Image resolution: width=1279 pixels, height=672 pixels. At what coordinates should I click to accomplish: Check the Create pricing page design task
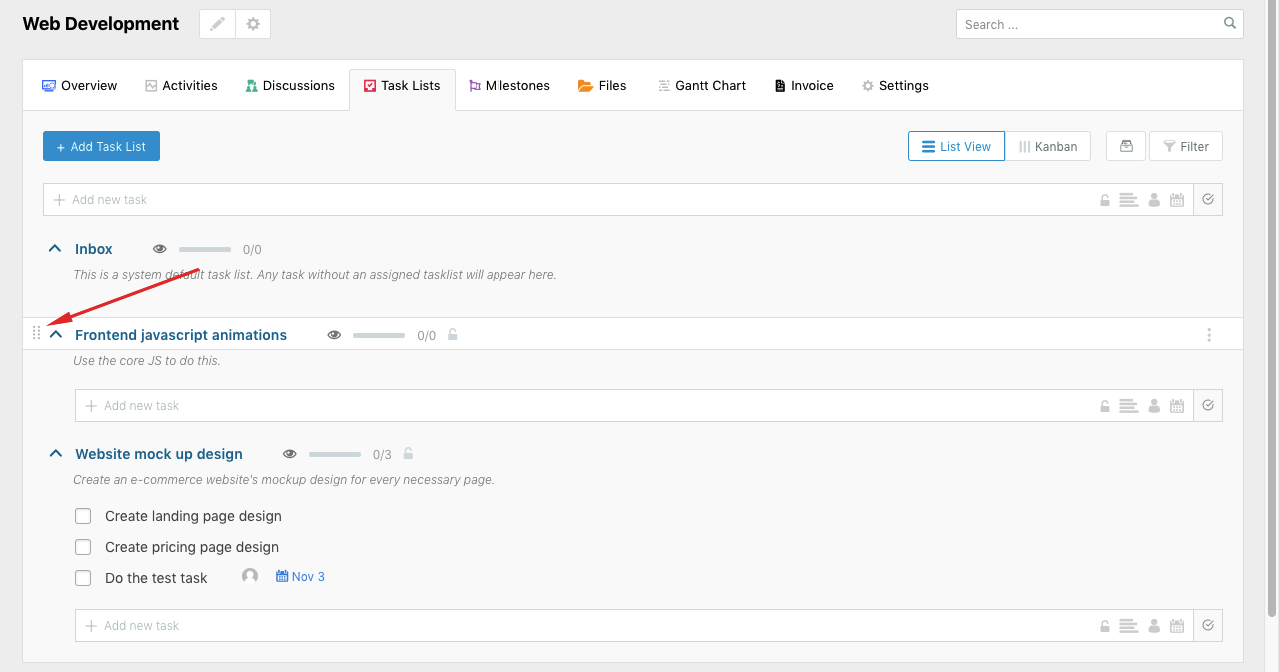pos(83,547)
